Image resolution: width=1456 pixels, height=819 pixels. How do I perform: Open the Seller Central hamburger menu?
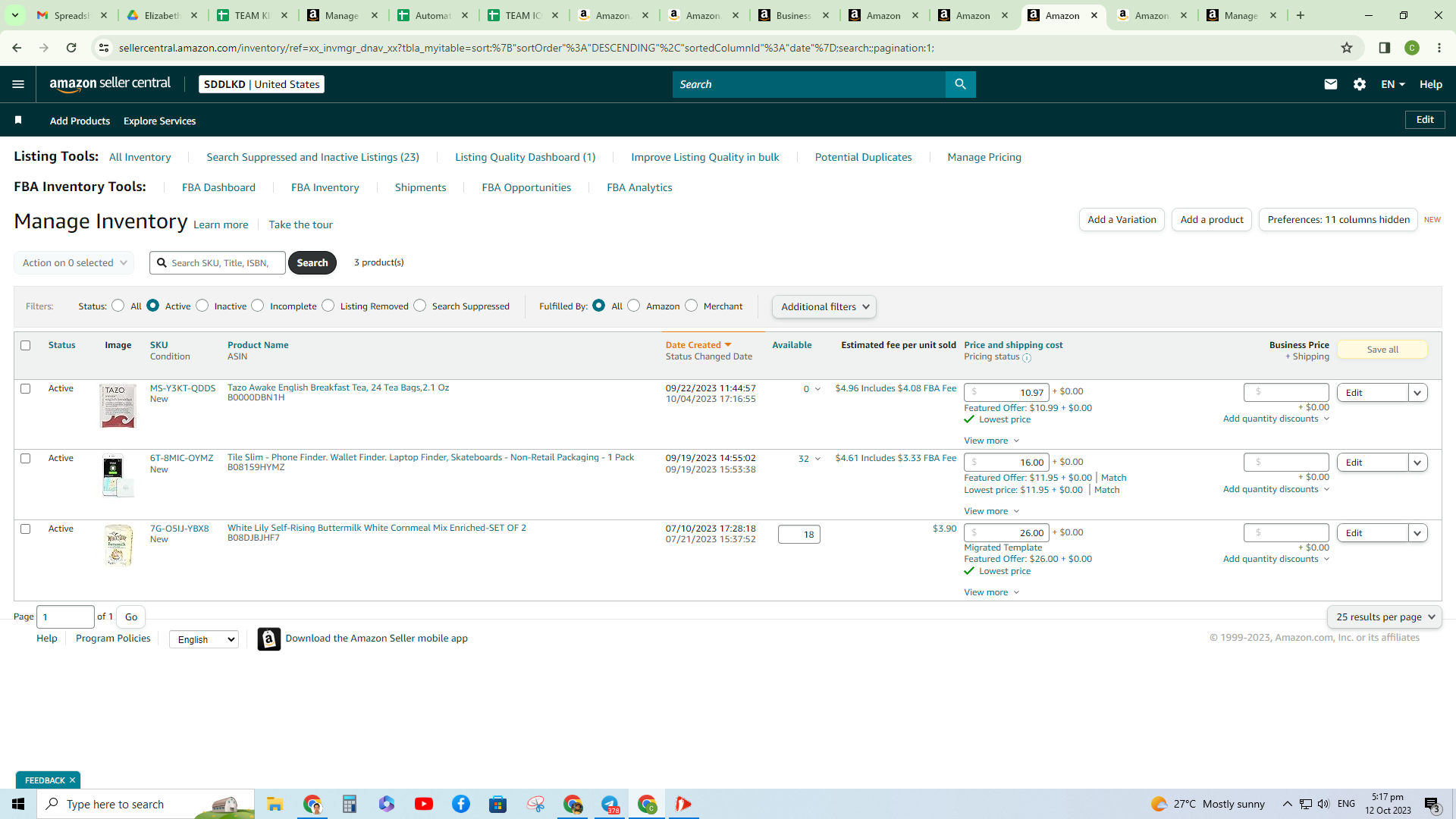pyautogui.click(x=18, y=84)
